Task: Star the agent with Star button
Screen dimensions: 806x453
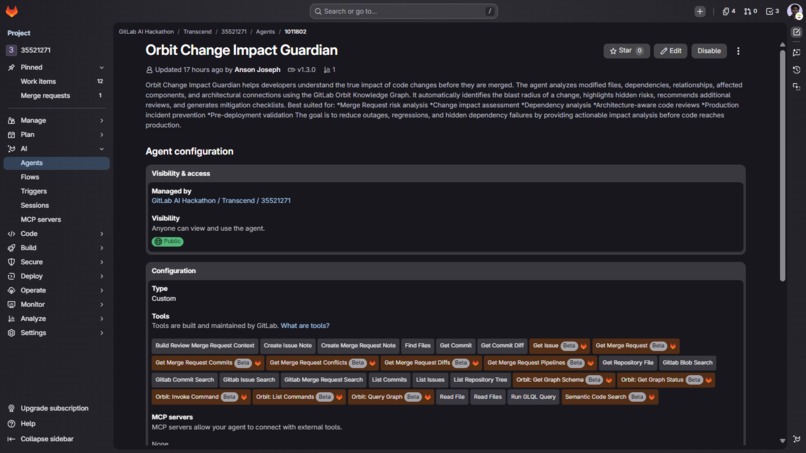Action: 626,51
